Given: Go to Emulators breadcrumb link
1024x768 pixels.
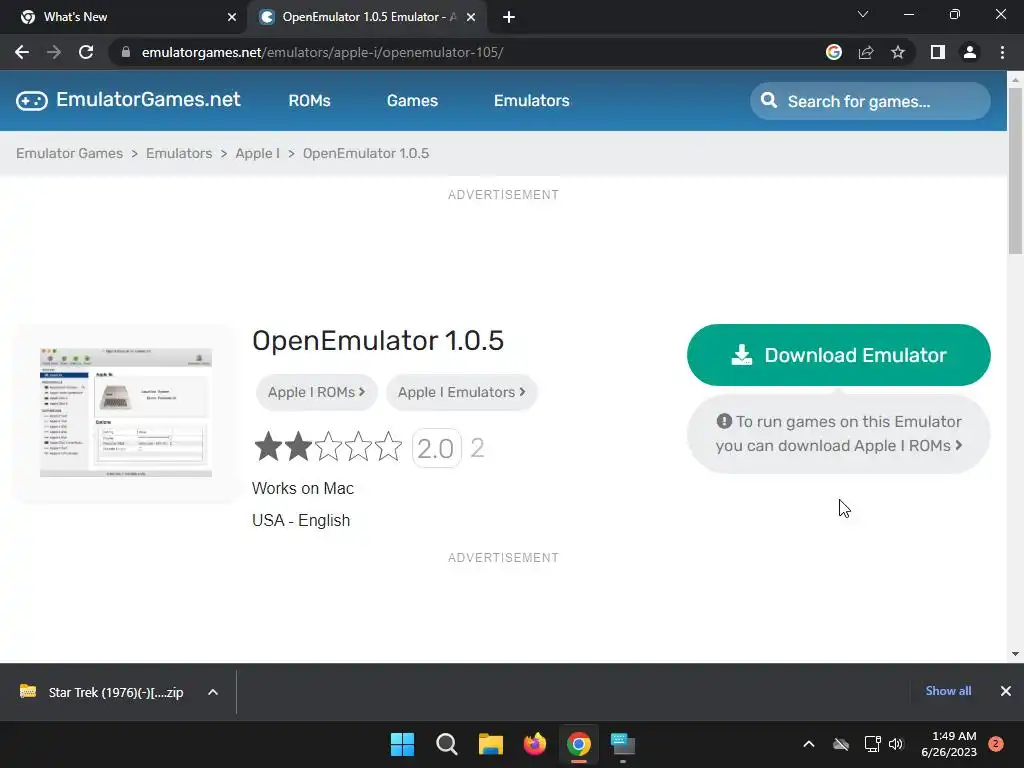Looking at the screenshot, I should [179, 153].
